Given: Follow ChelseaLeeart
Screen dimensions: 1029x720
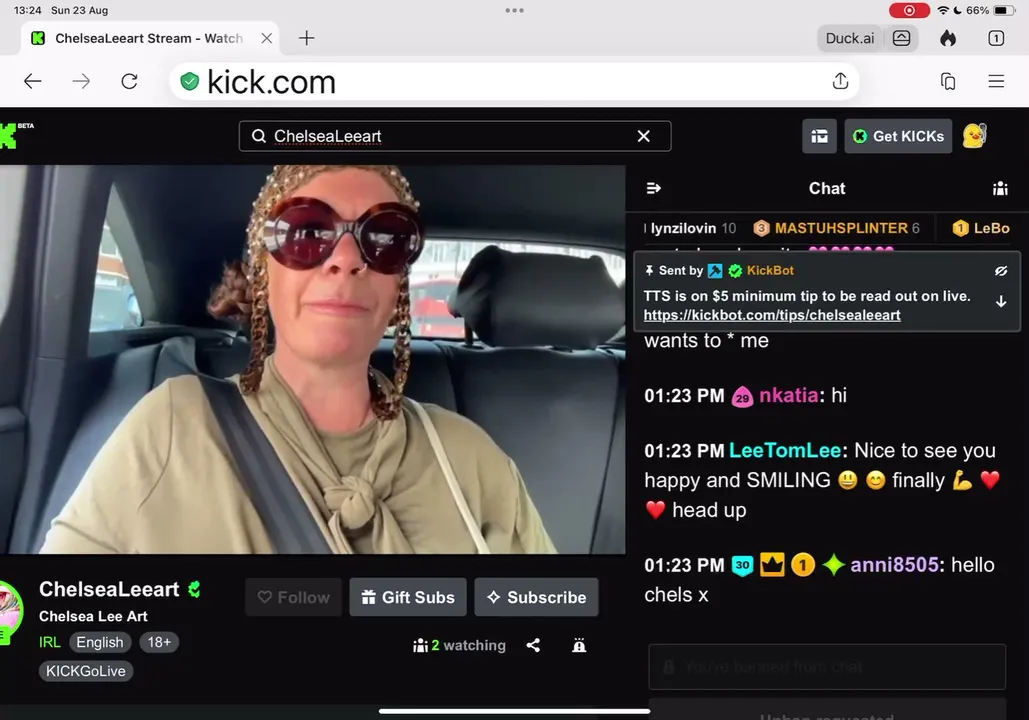Looking at the screenshot, I should point(293,597).
